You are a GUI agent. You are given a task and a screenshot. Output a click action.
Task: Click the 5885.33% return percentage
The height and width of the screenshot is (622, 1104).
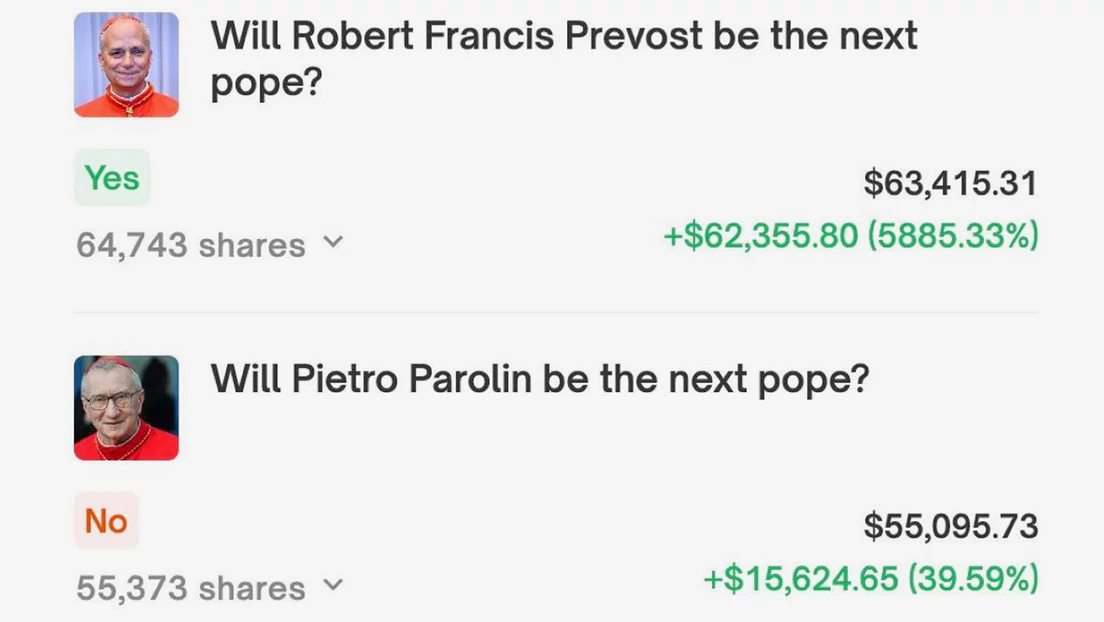[953, 236]
